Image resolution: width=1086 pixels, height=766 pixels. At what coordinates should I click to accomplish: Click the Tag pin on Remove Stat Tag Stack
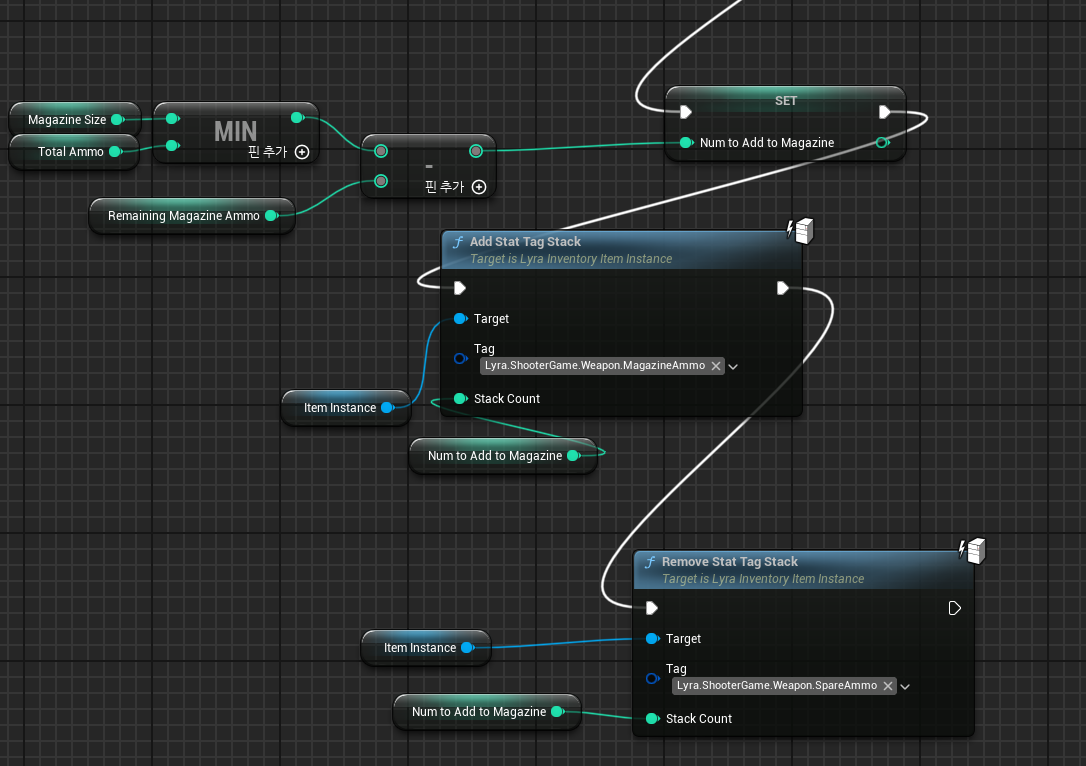[652, 678]
